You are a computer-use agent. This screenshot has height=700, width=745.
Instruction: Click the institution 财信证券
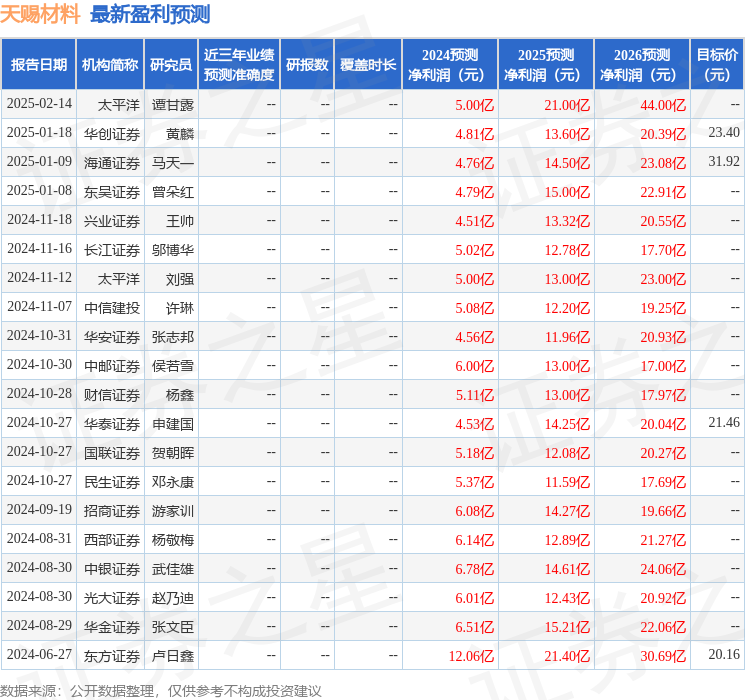[112, 395]
